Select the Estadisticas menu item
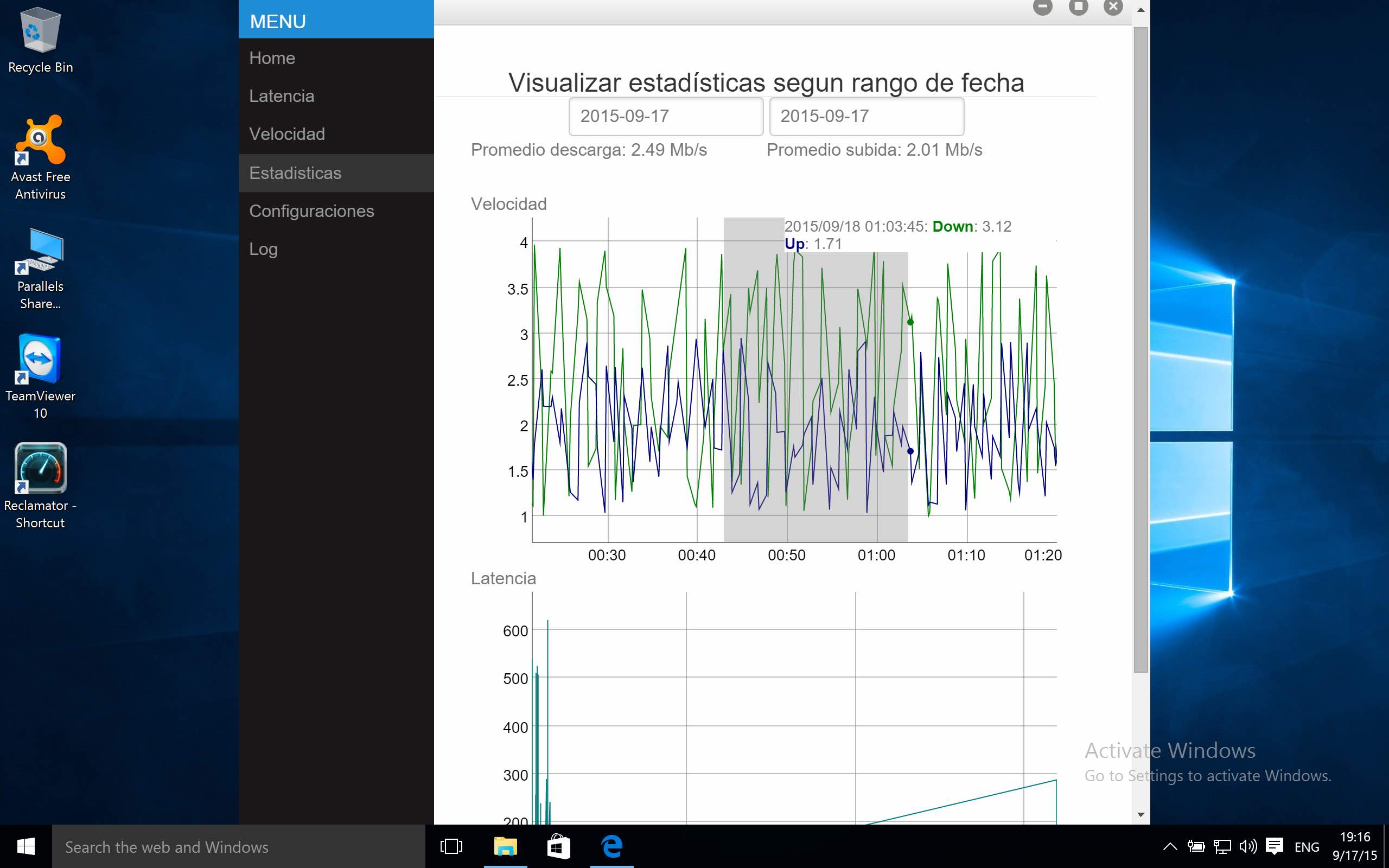Screen dimensions: 1389x868 pos(336,173)
